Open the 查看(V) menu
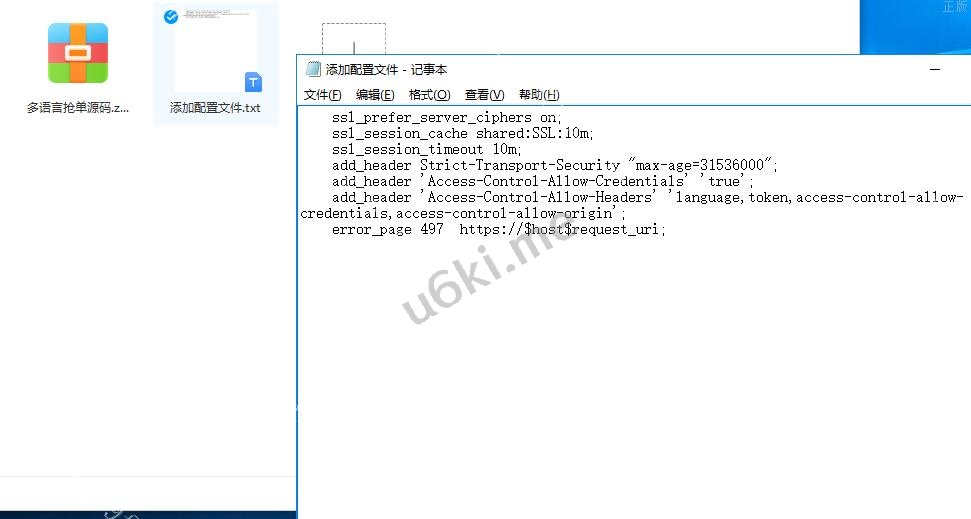 [484, 95]
